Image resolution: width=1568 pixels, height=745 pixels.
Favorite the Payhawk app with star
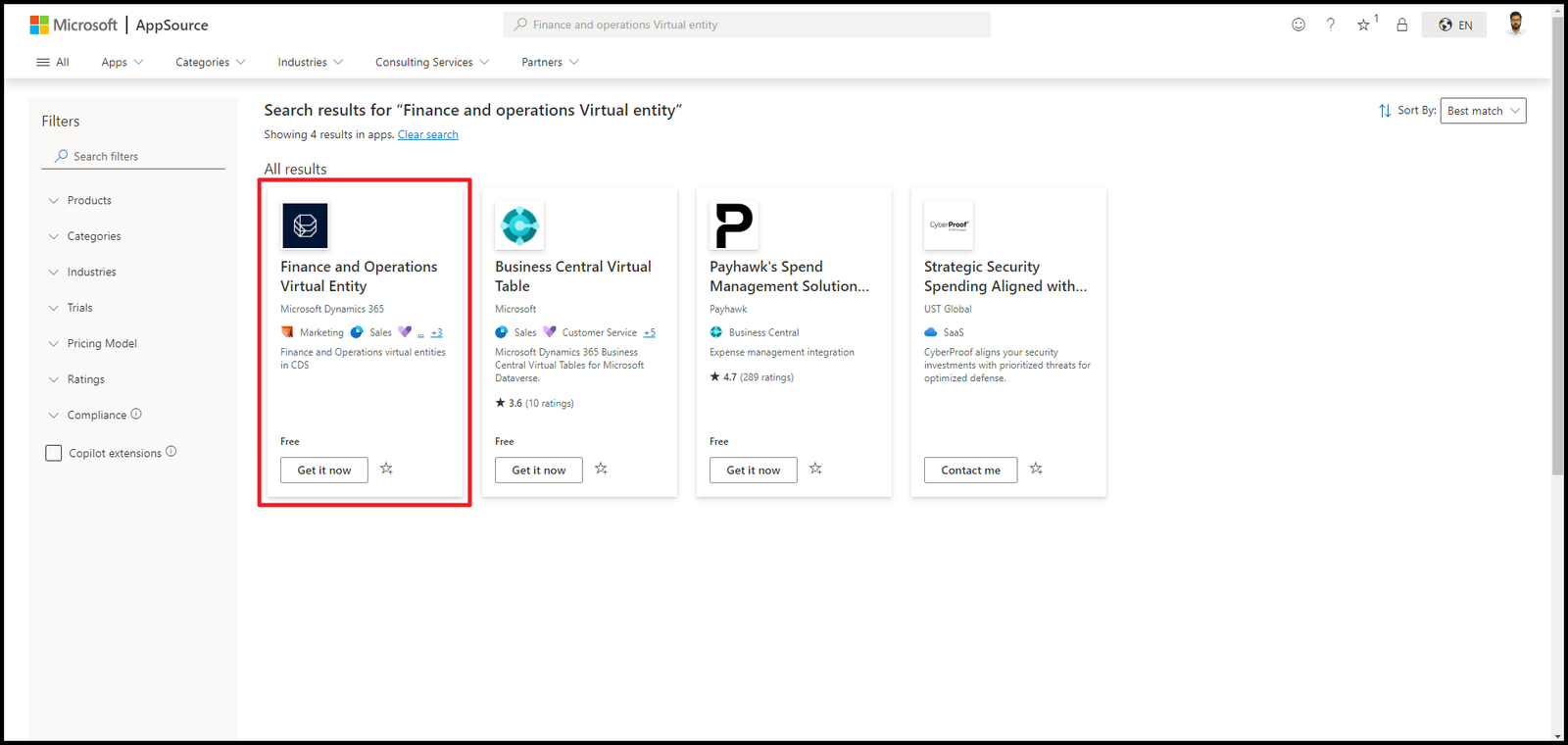pyautogui.click(x=816, y=469)
